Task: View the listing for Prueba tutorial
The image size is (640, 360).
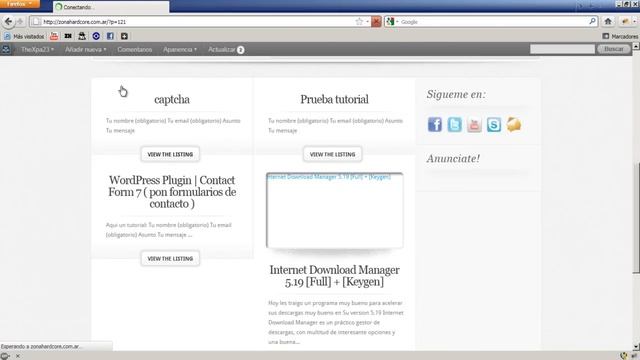Action: tap(332, 154)
